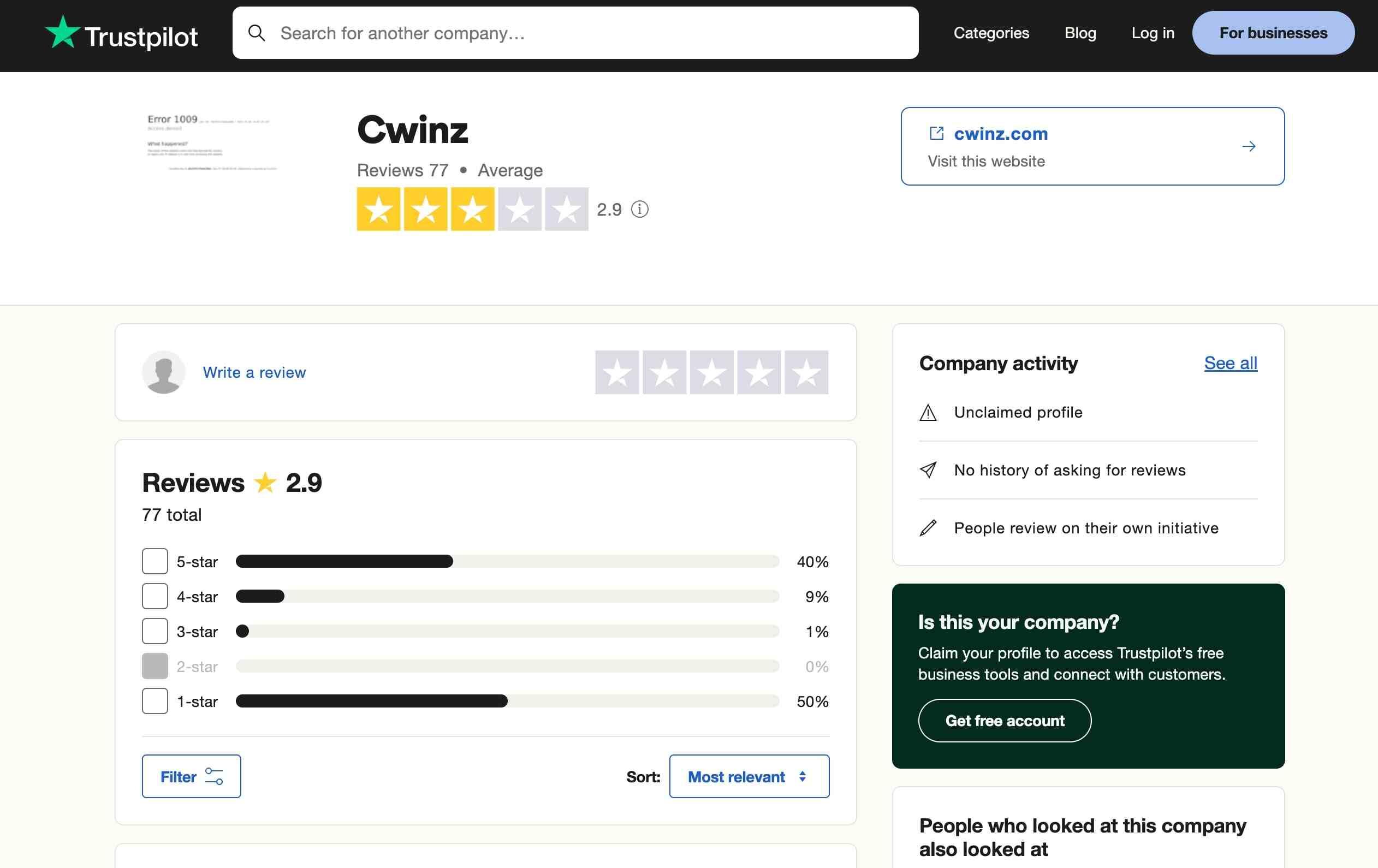Viewport: 1378px width, 868px height.
Task: Click the paper plane icon beside review history
Action: (x=928, y=471)
